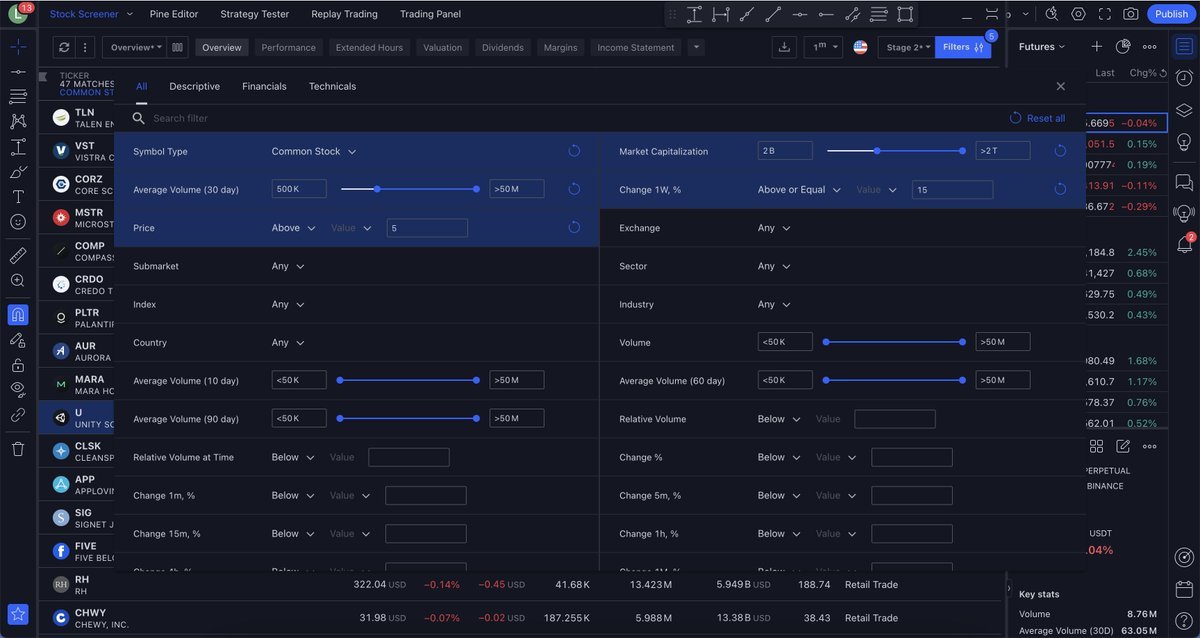Open the Symbol Type Common Stock dropdown
1200x638 pixels.
(314, 152)
